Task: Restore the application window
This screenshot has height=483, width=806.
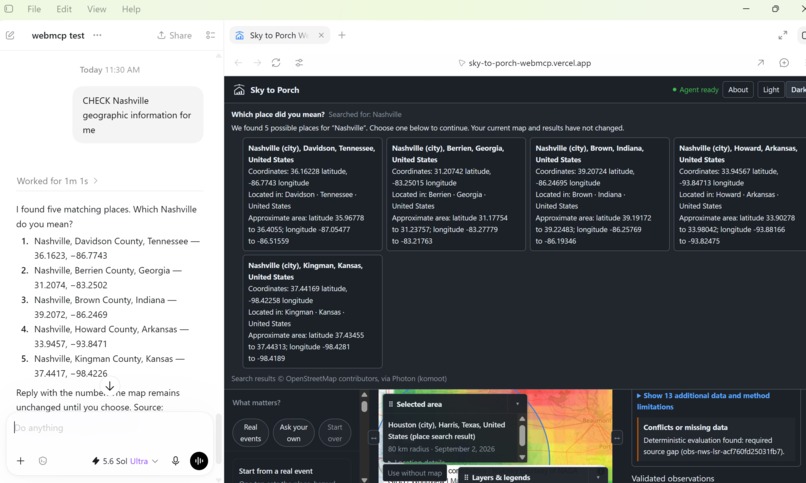Action: click(x=775, y=9)
